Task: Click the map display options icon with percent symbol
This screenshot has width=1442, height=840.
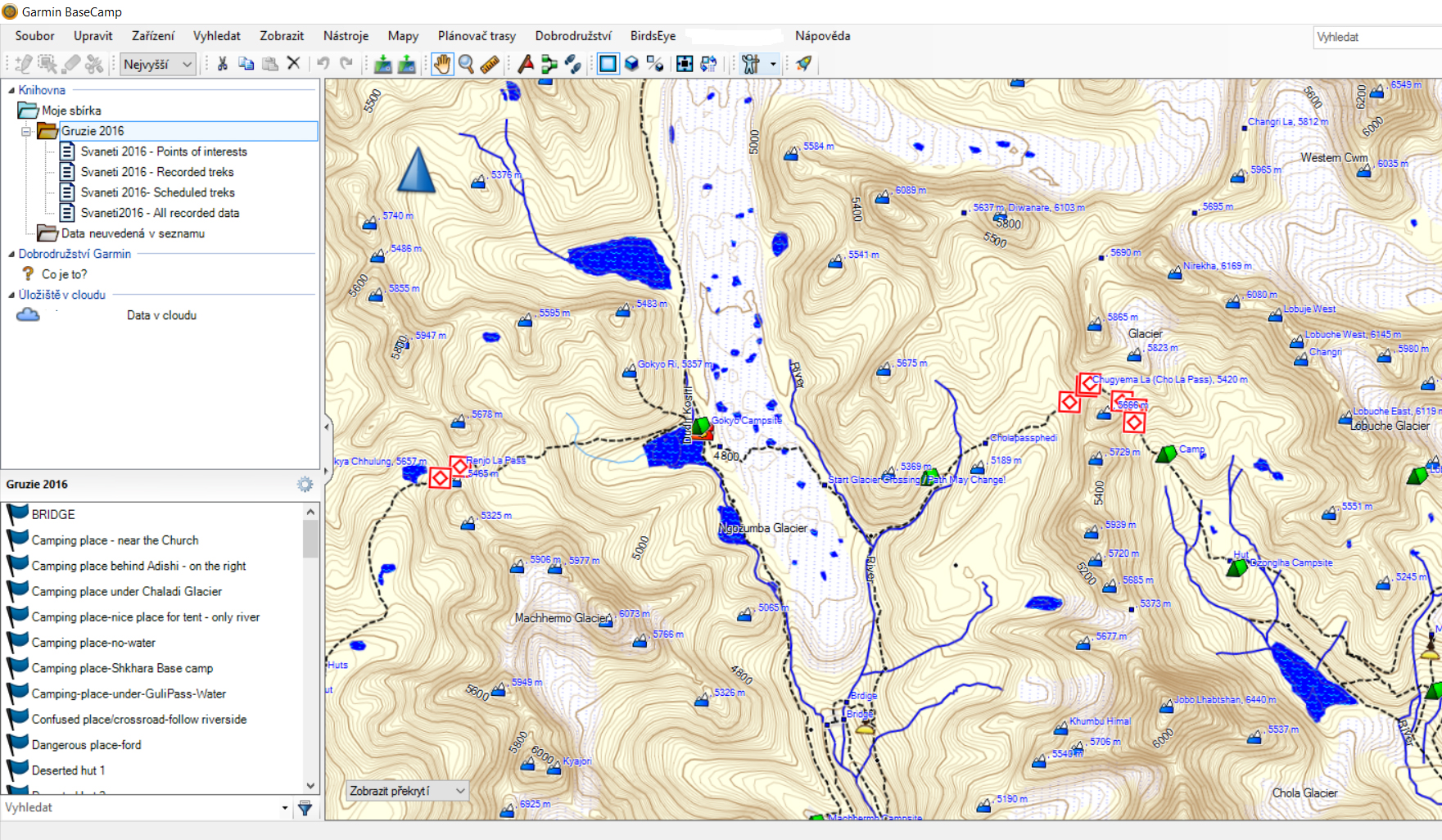Action: (655, 64)
